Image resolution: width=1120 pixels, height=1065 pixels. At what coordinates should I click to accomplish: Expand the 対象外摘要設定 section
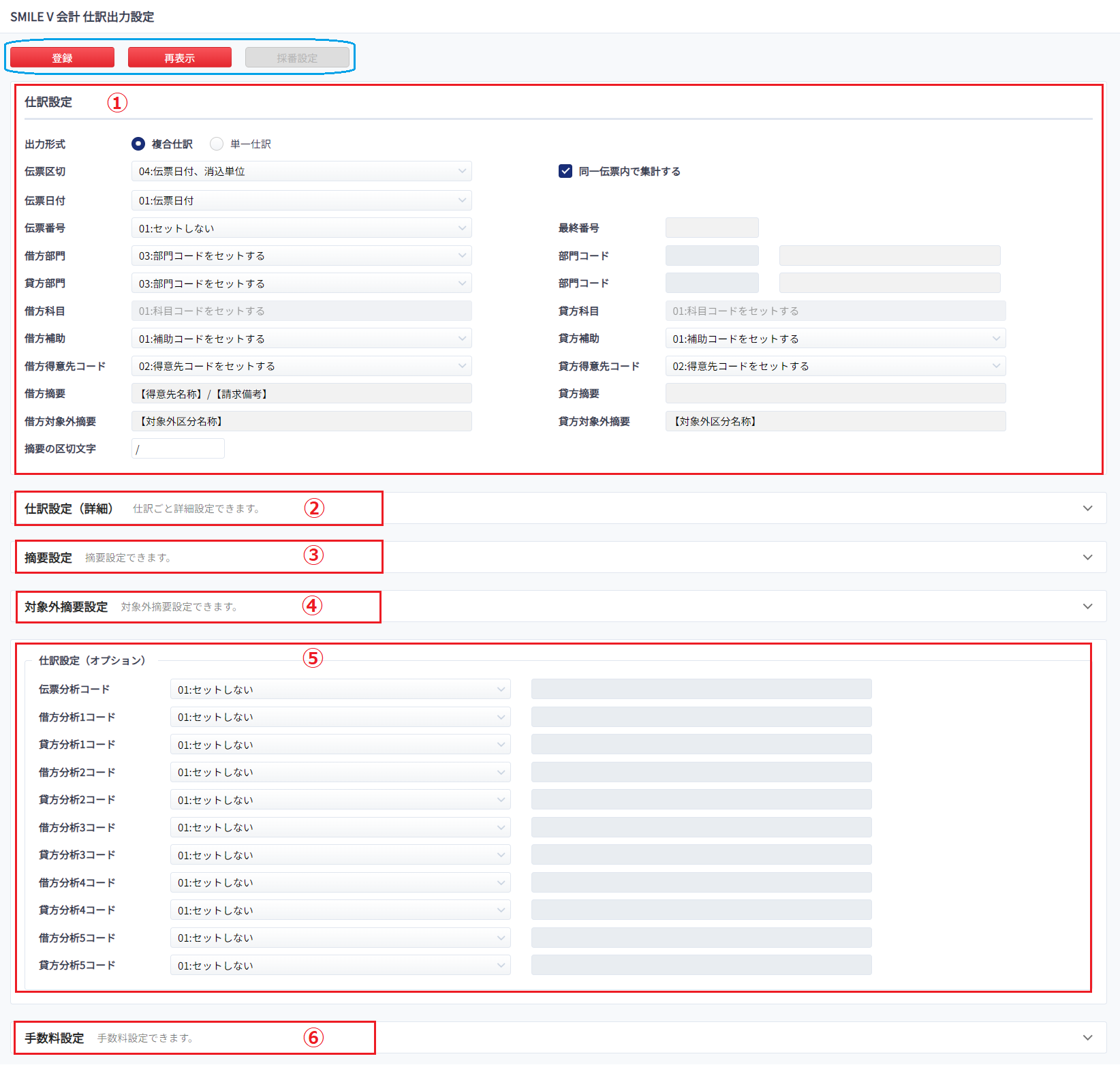[1087, 606]
